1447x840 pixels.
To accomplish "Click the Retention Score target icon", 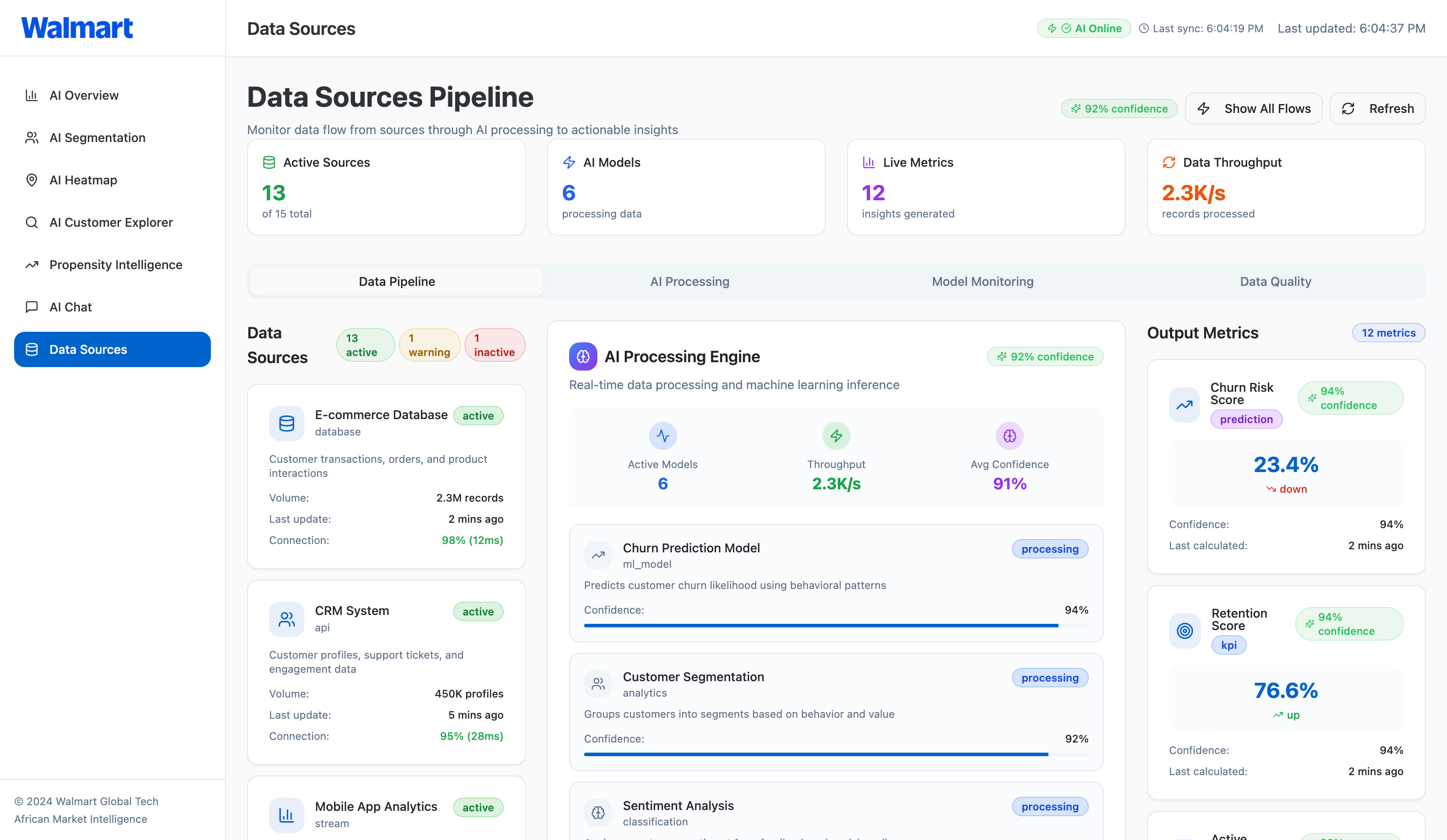I will tap(1185, 631).
